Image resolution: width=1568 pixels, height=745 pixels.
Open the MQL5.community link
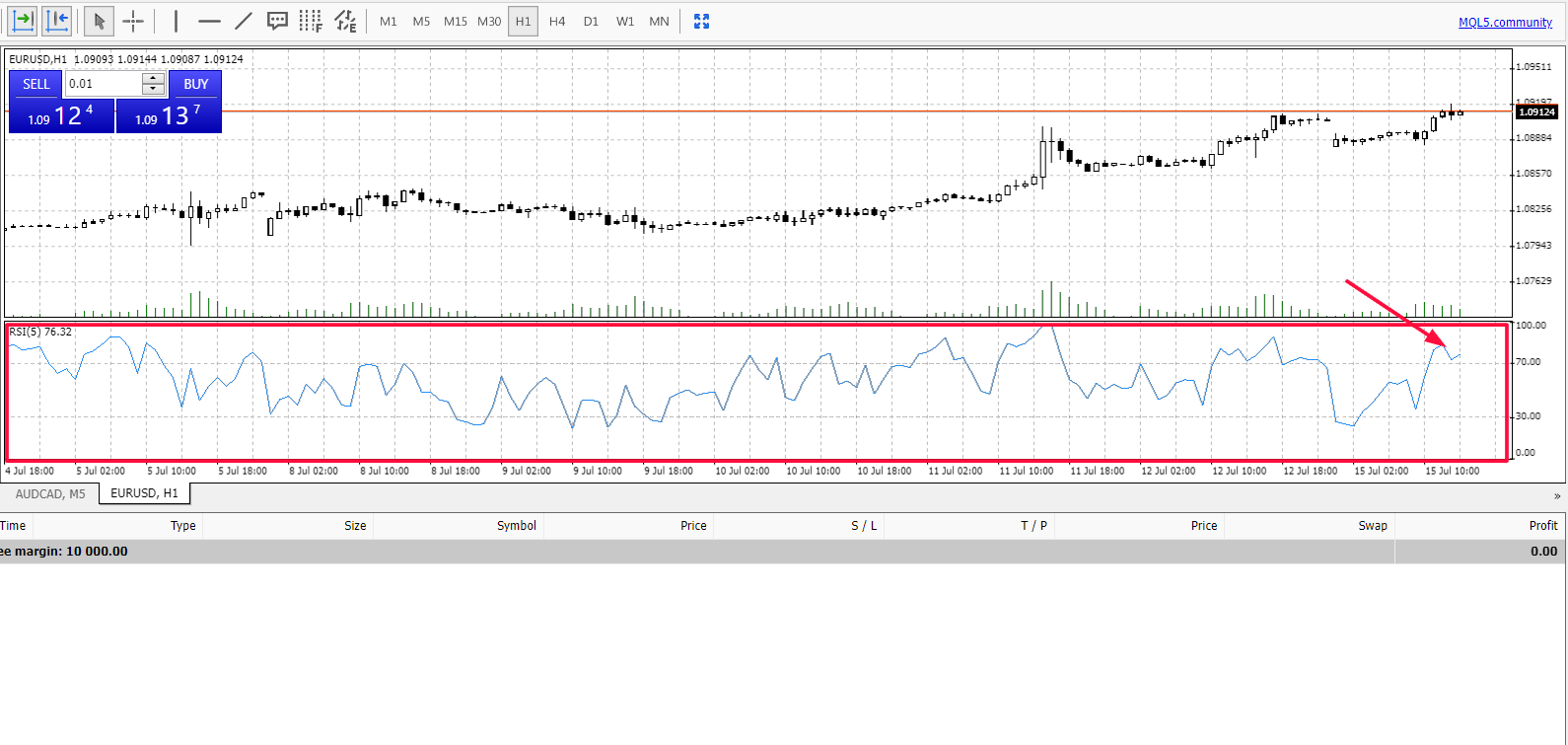click(1505, 22)
